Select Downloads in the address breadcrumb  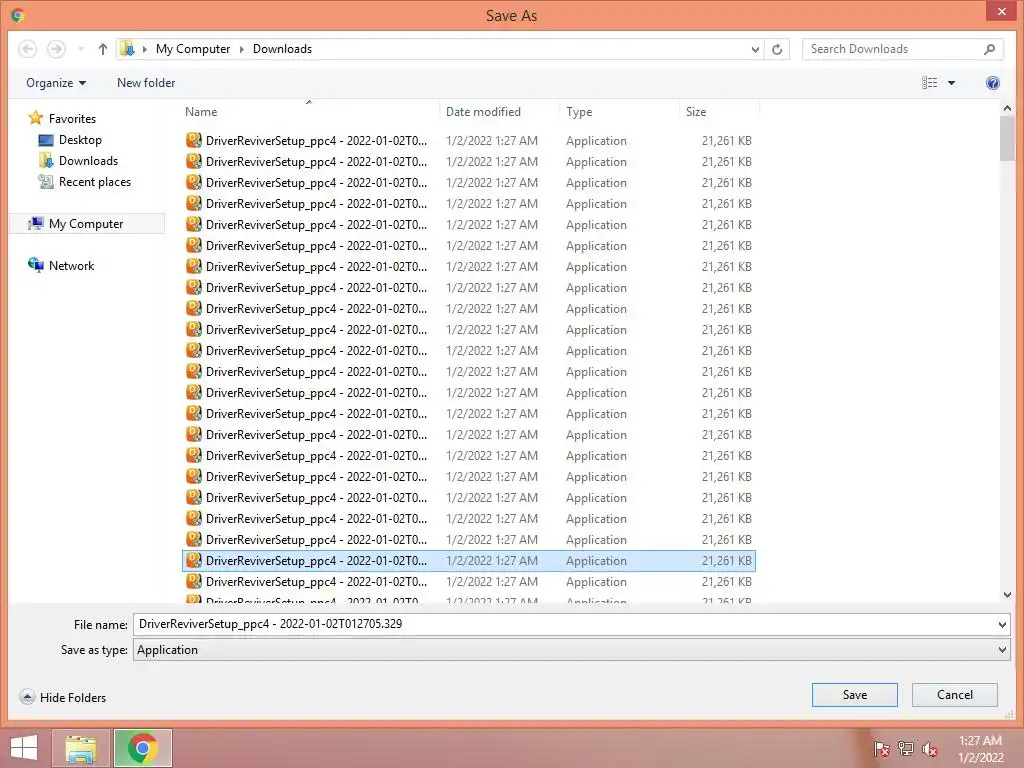coord(282,49)
